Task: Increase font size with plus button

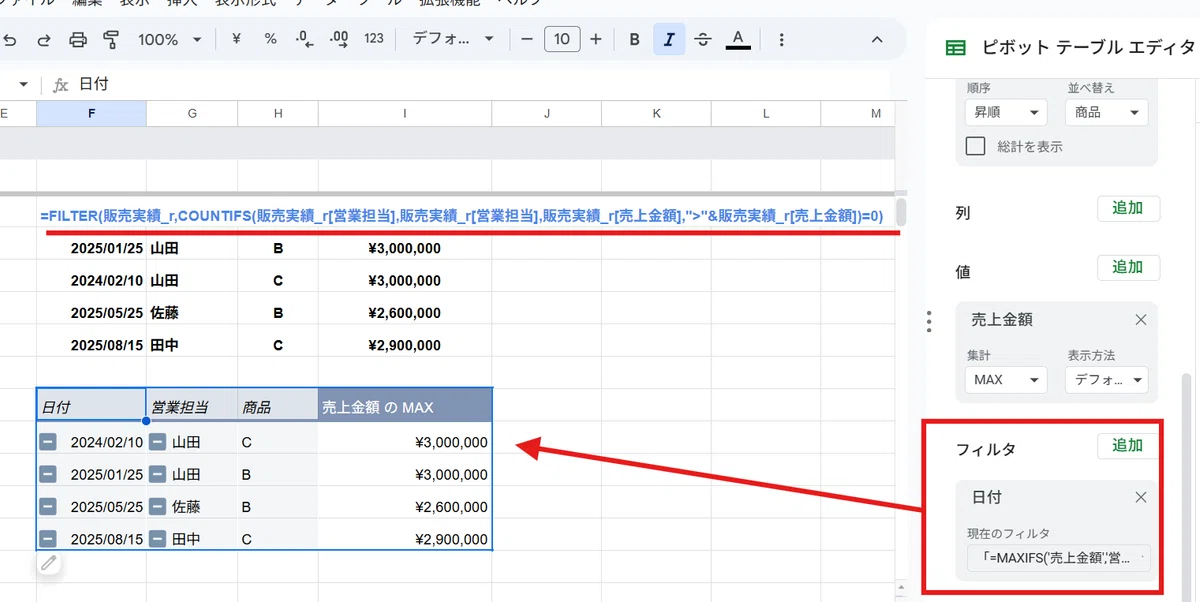Action: tap(596, 39)
